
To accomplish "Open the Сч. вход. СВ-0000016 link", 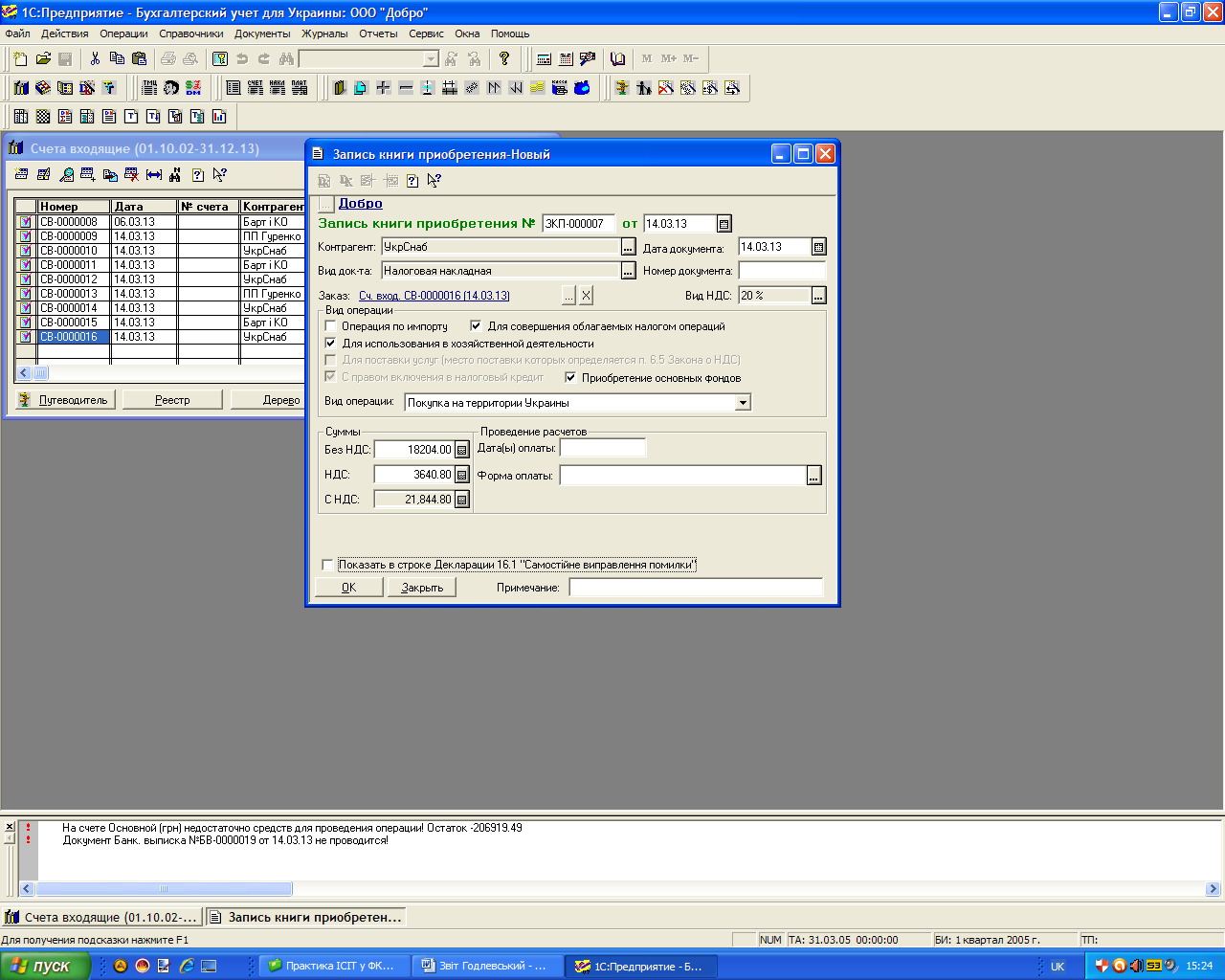I will click(x=434, y=296).
